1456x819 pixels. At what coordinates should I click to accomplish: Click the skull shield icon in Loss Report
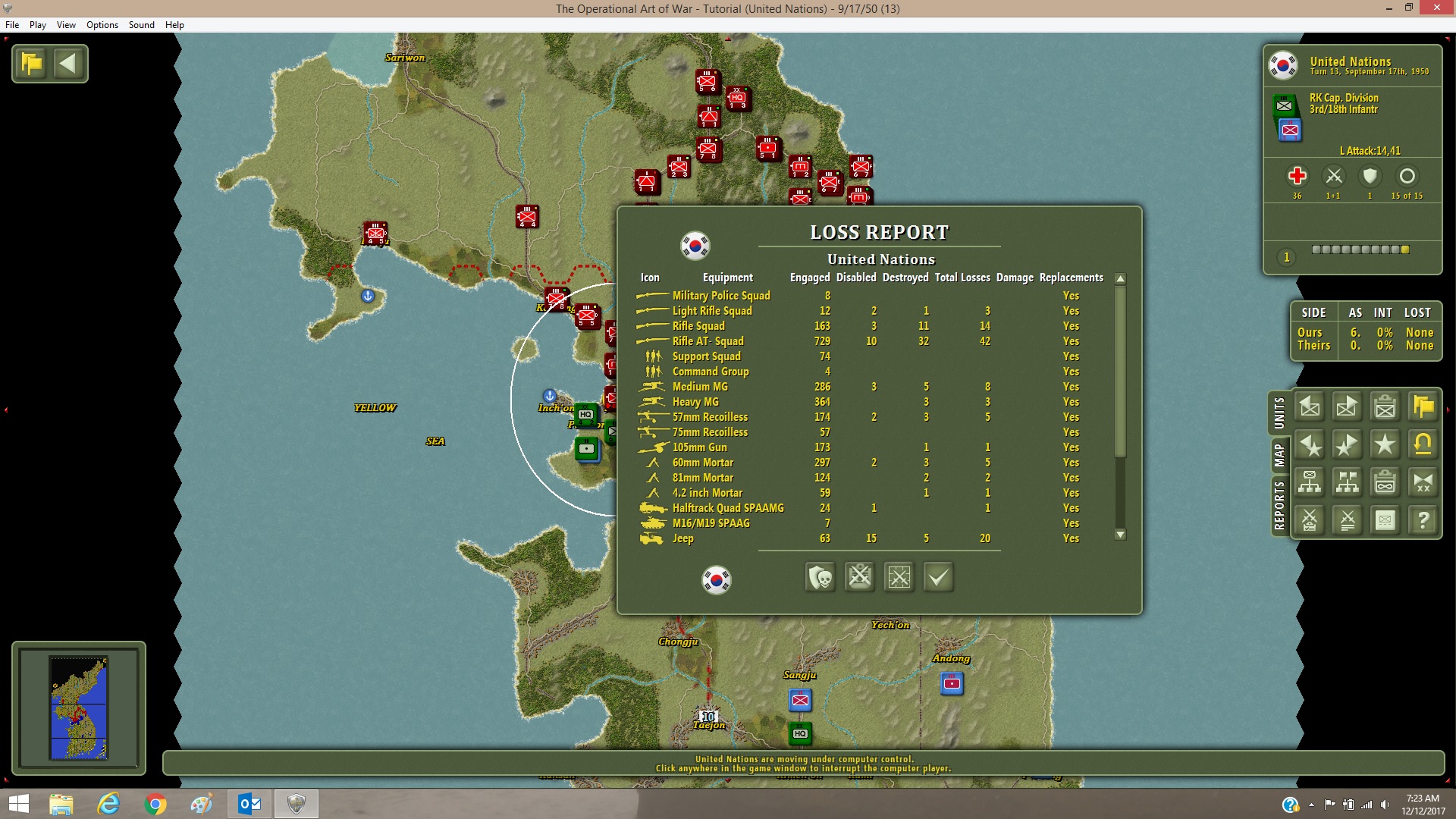click(820, 577)
